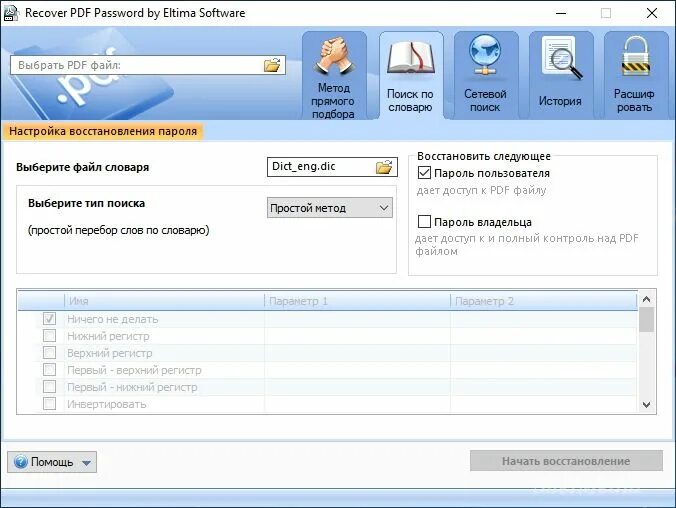
Task: Switch to the dictionary search tab
Action: point(411,76)
